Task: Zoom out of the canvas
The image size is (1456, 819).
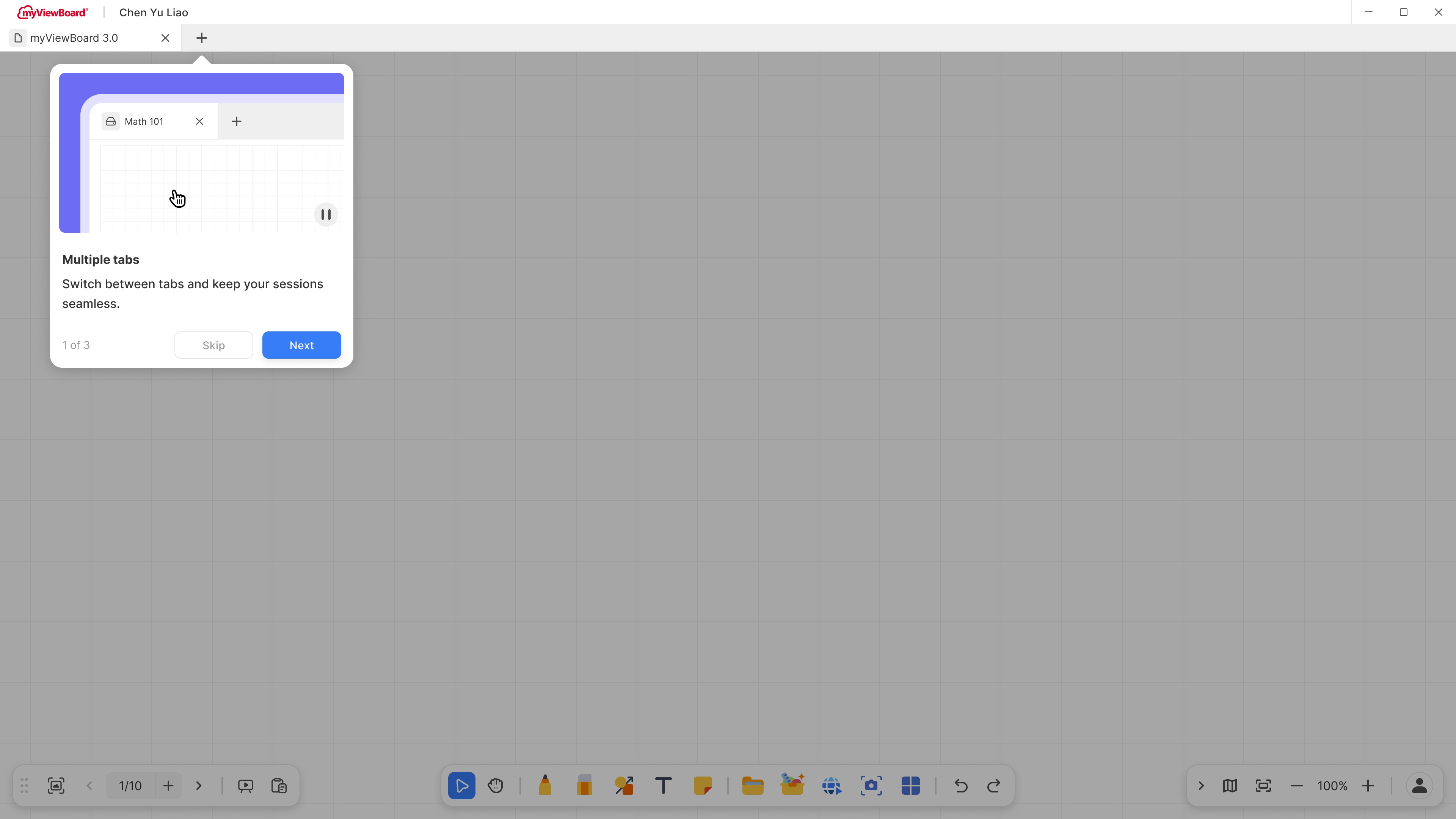Action: pos(1297,785)
